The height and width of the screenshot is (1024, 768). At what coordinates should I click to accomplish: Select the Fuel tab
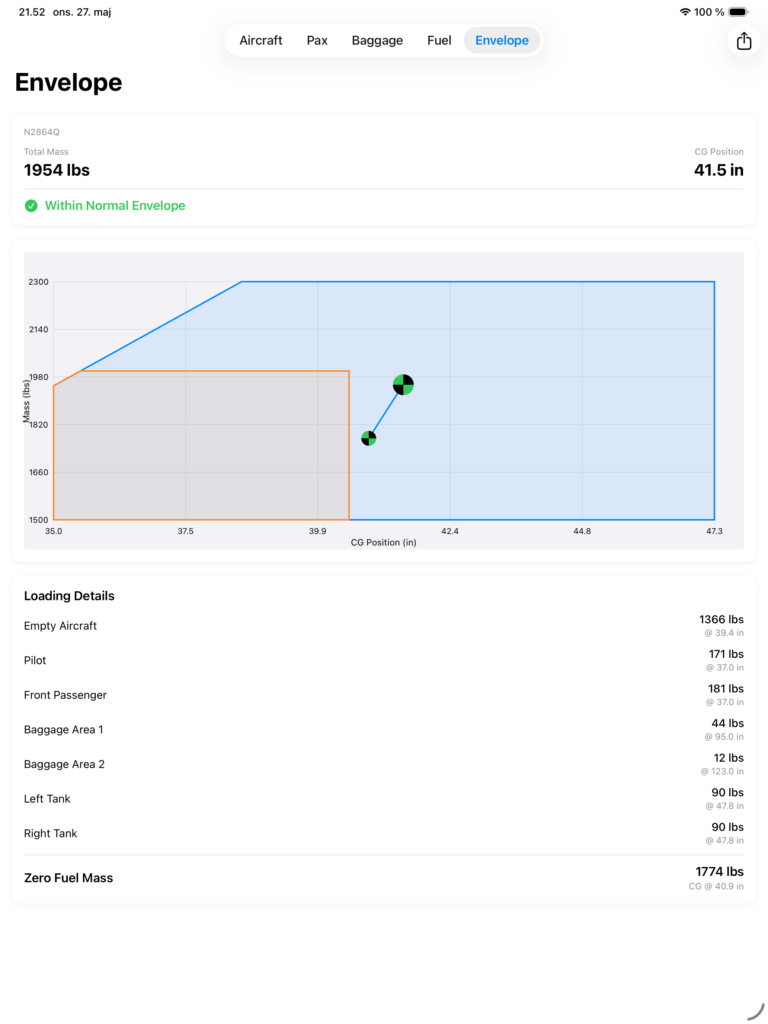(439, 40)
